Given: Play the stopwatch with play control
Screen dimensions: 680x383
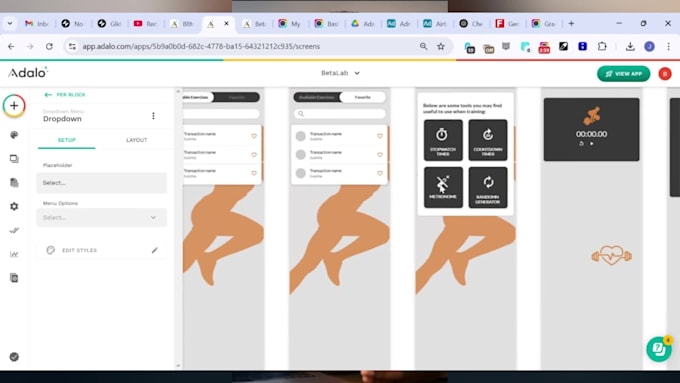Looking at the screenshot, I should tap(592, 144).
